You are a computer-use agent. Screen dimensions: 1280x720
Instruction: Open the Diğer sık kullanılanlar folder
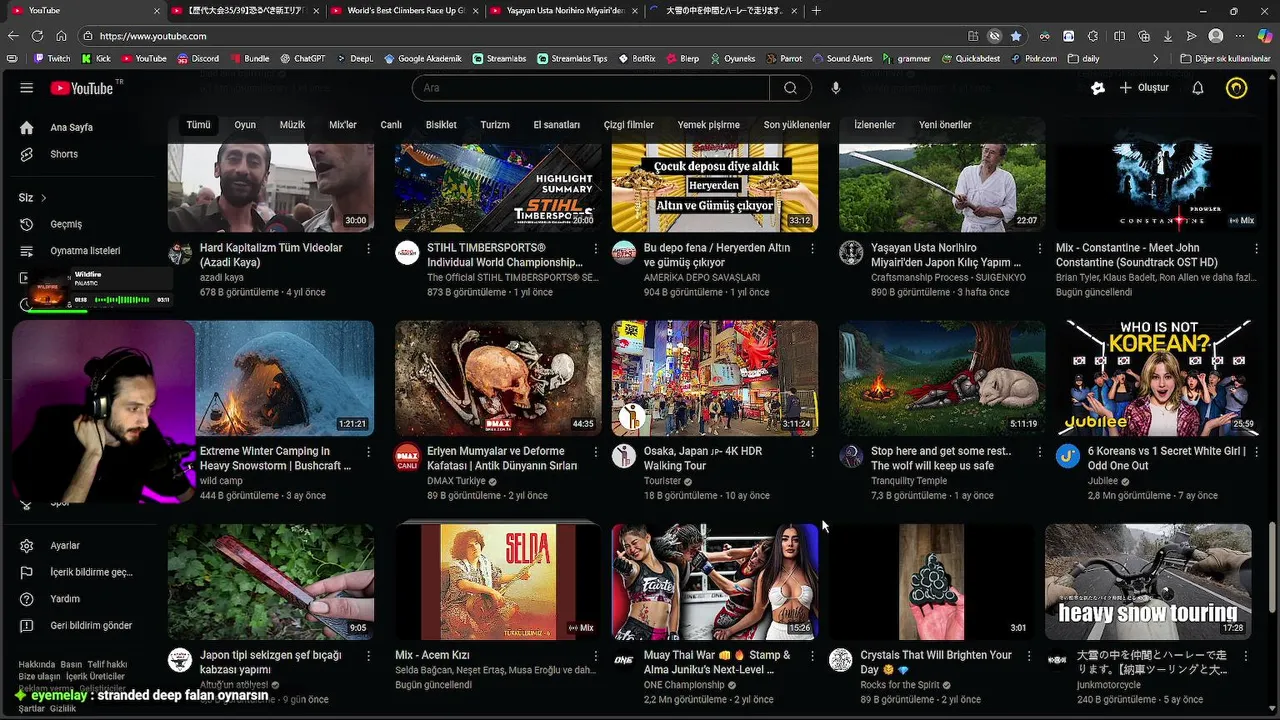point(1225,59)
